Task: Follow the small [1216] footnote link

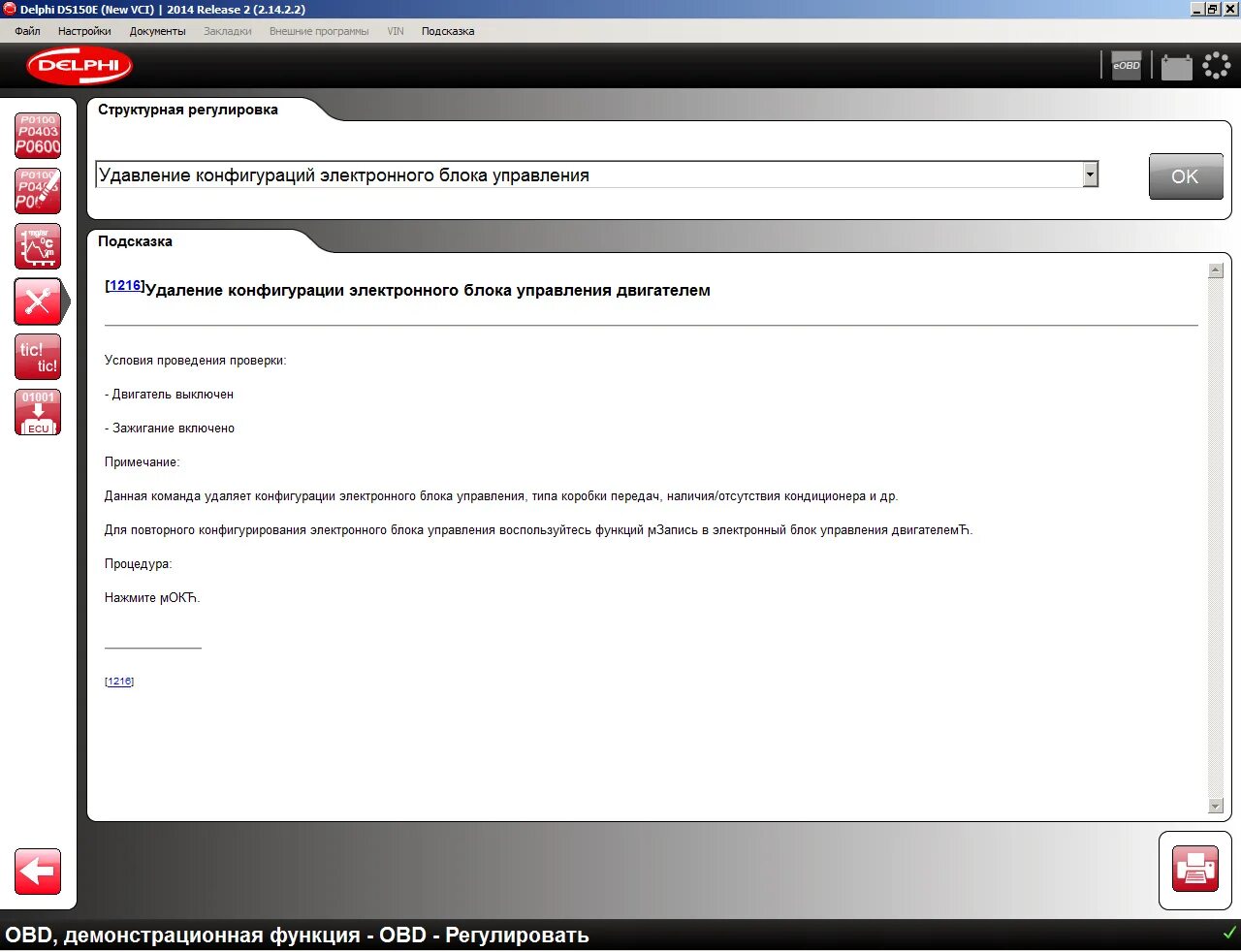Action: (119, 682)
